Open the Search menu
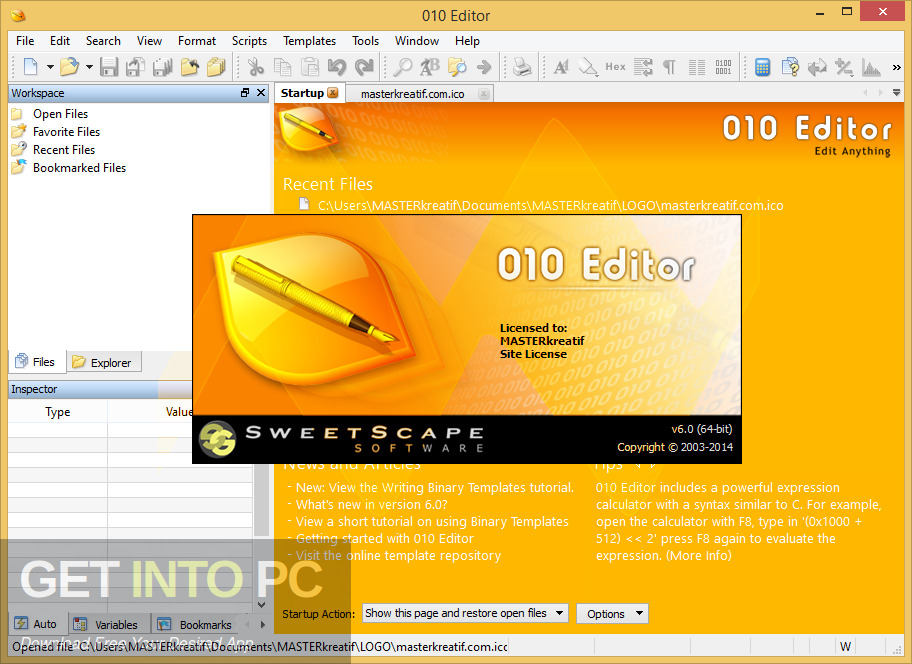Image resolution: width=912 pixels, height=664 pixels. [103, 41]
